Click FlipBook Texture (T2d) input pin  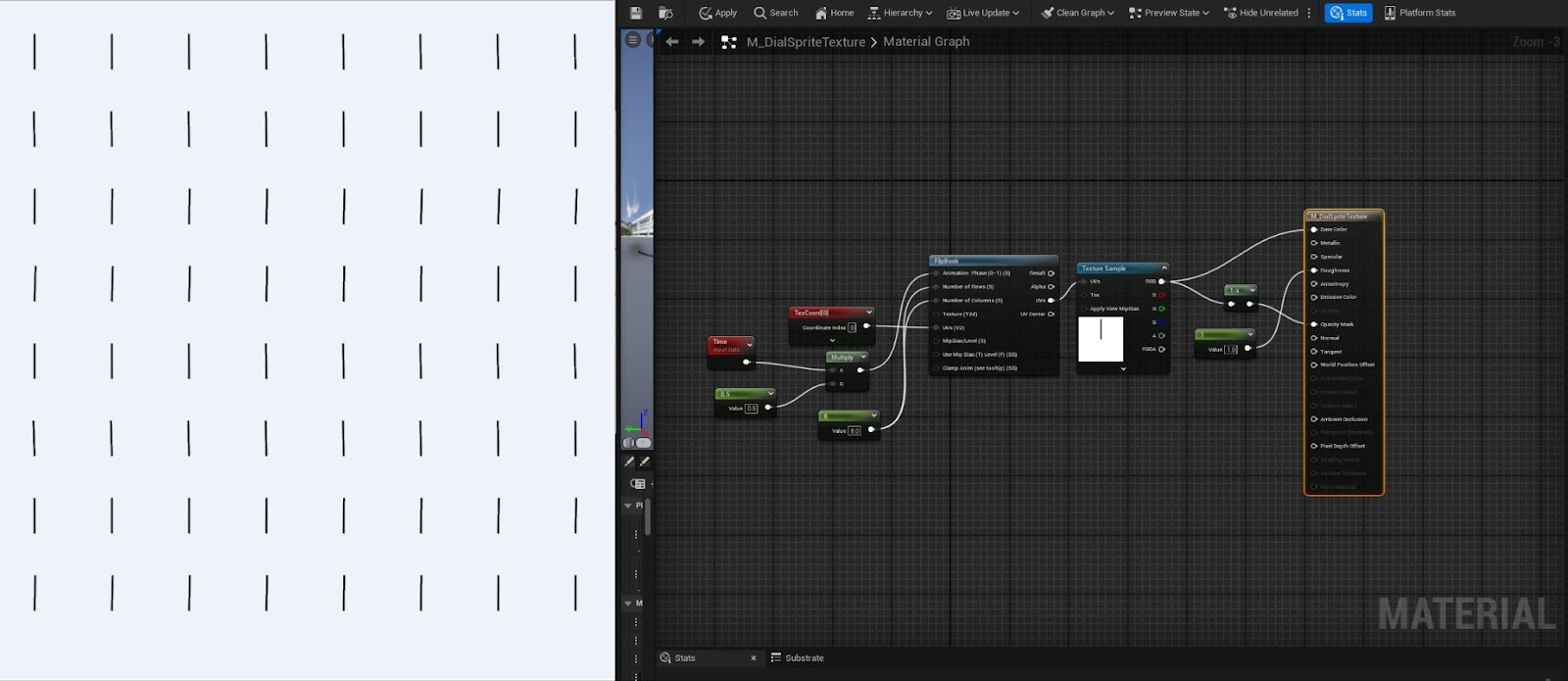tap(936, 315)
